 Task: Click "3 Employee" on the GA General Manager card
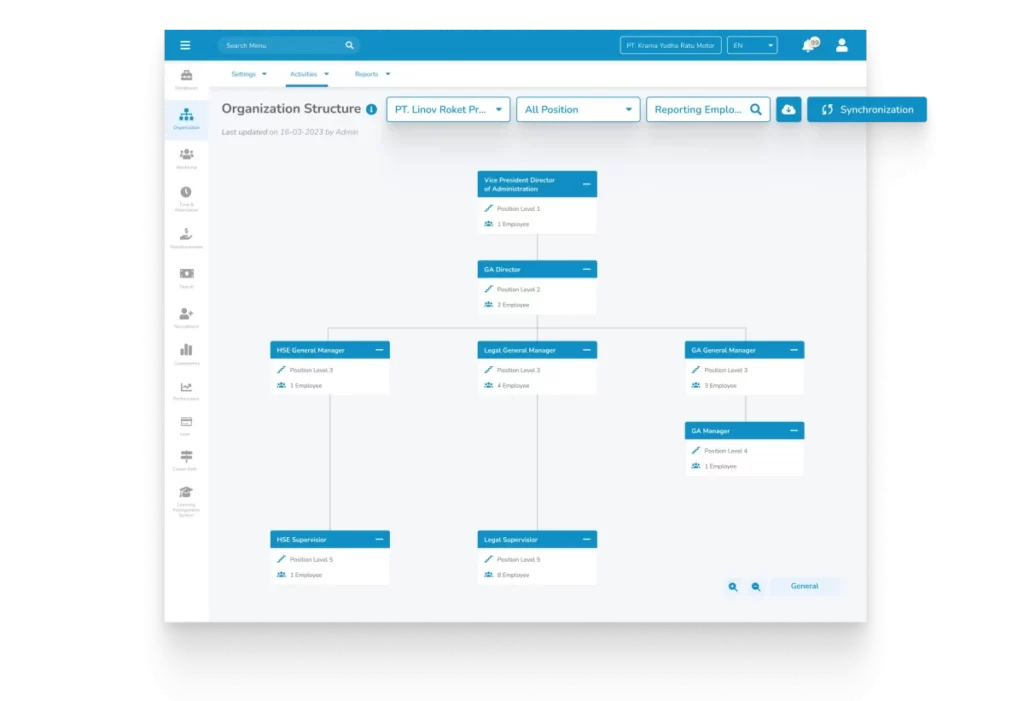720,385
